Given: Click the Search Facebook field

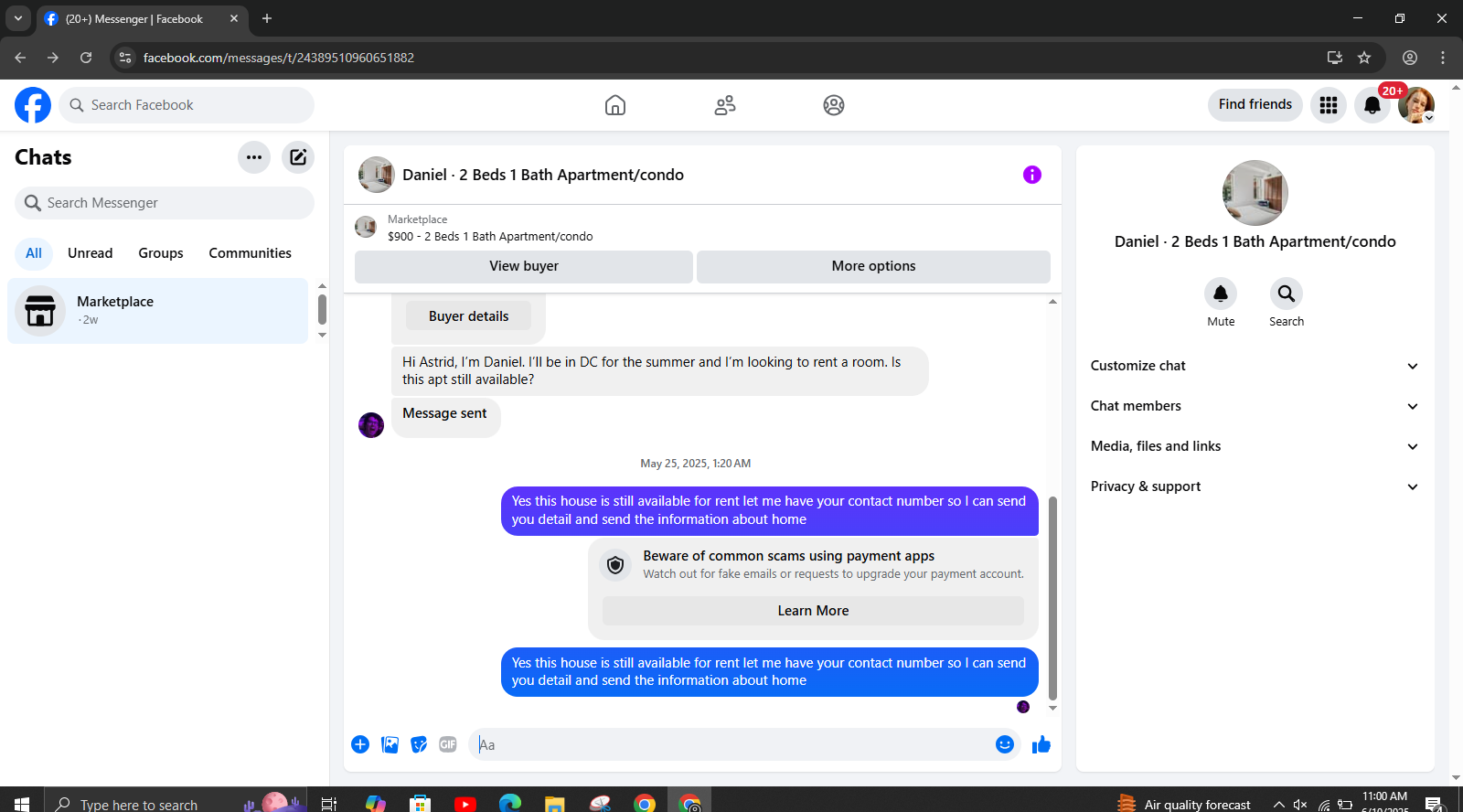Looking at the screenshot, I should click(187, 105).
